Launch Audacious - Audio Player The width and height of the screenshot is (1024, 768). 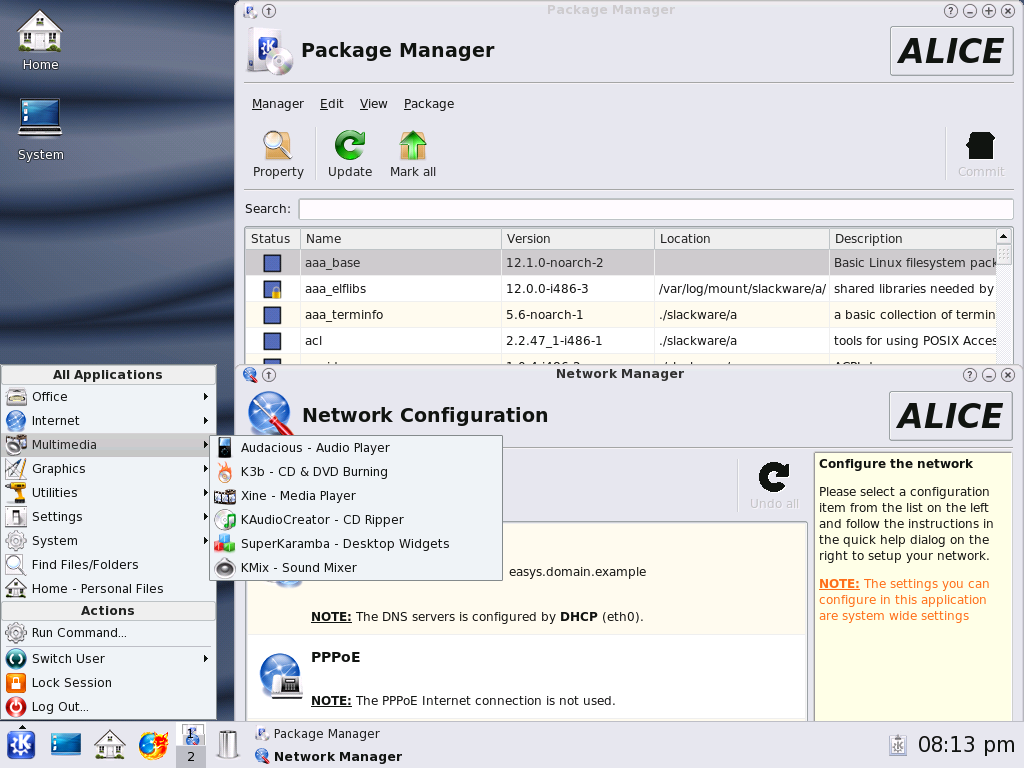pos(356,448)
